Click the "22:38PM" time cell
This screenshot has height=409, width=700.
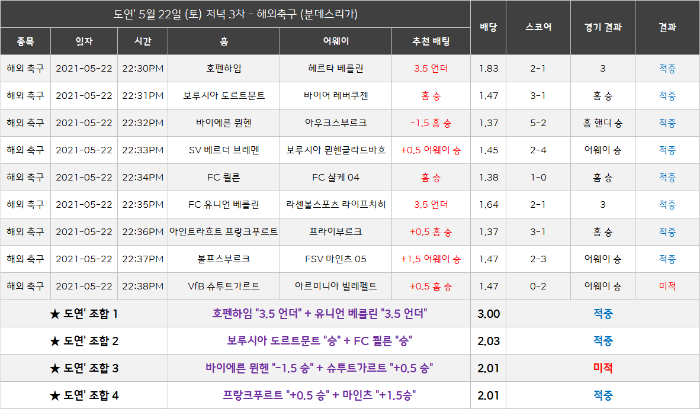click(x=143, y=287)
